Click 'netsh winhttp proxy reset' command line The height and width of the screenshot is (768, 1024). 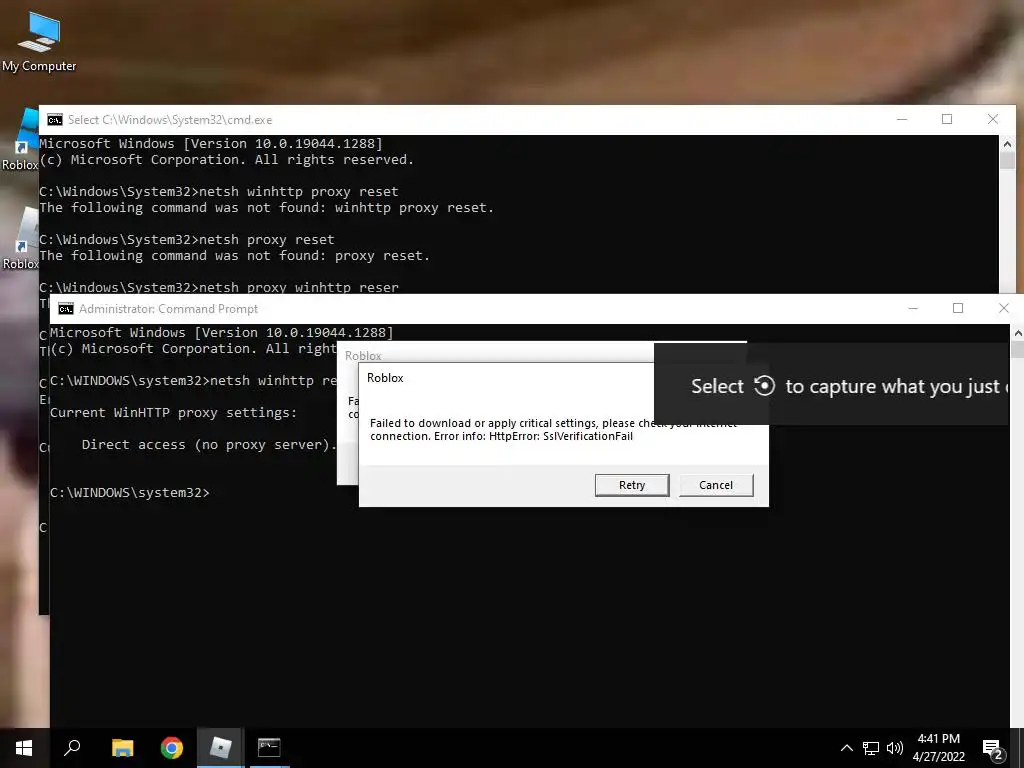tap(218, 191)
